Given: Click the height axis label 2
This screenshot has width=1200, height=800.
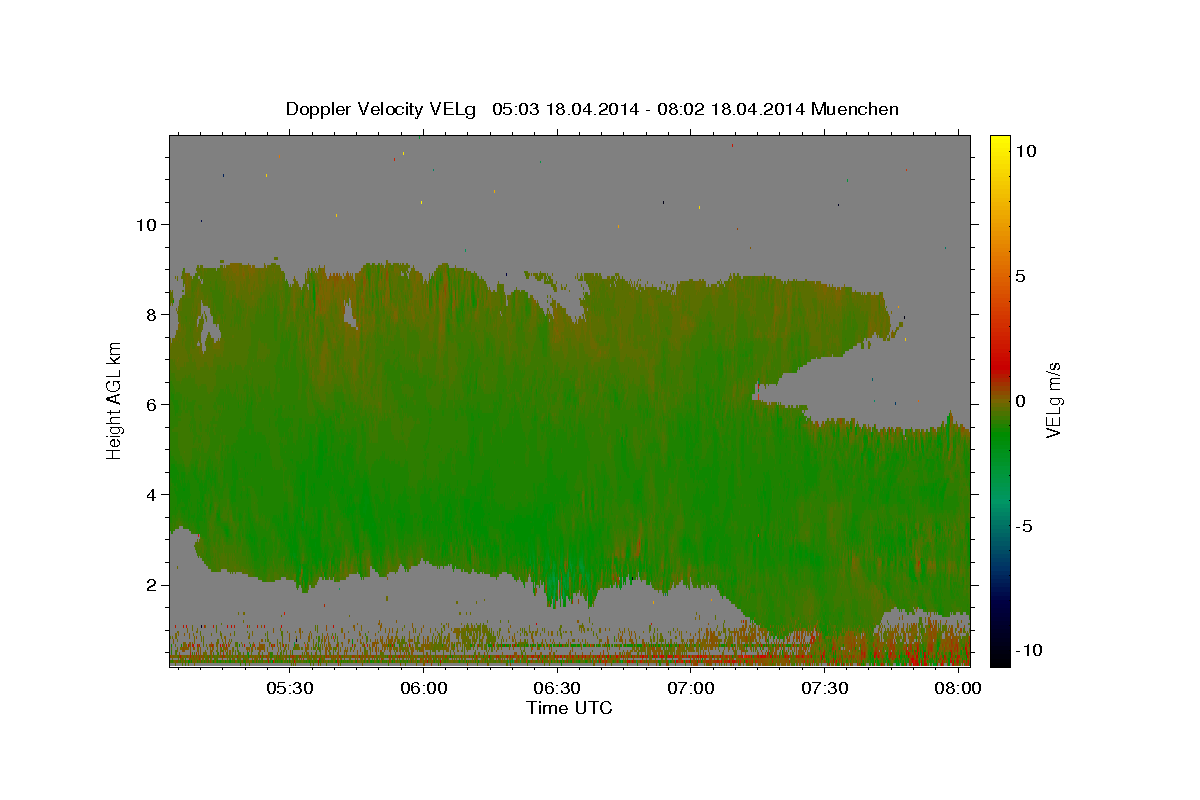Looking at the screenshot, I should (152, 585).
